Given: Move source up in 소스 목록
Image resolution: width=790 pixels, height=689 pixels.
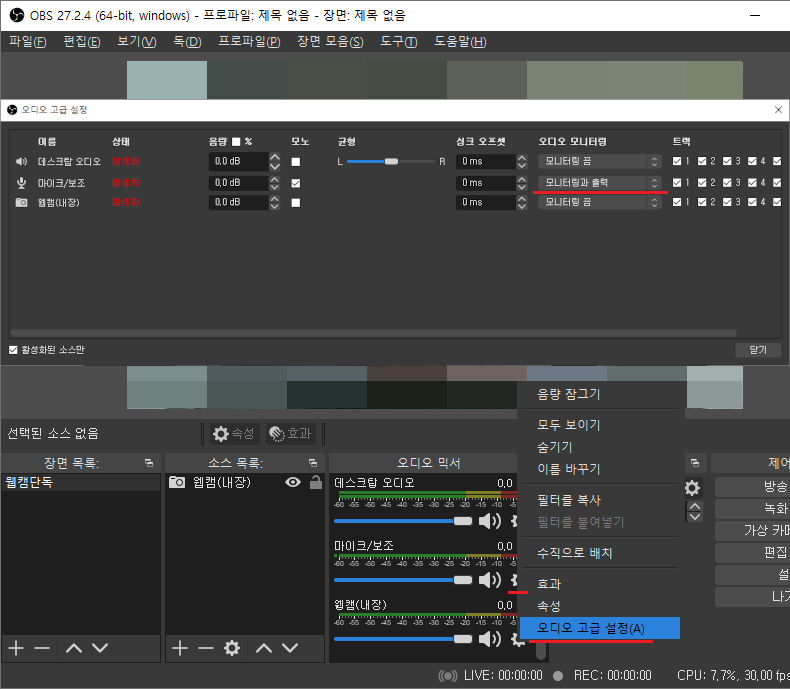Looking at the screenshot, I should tap(264, 648).
